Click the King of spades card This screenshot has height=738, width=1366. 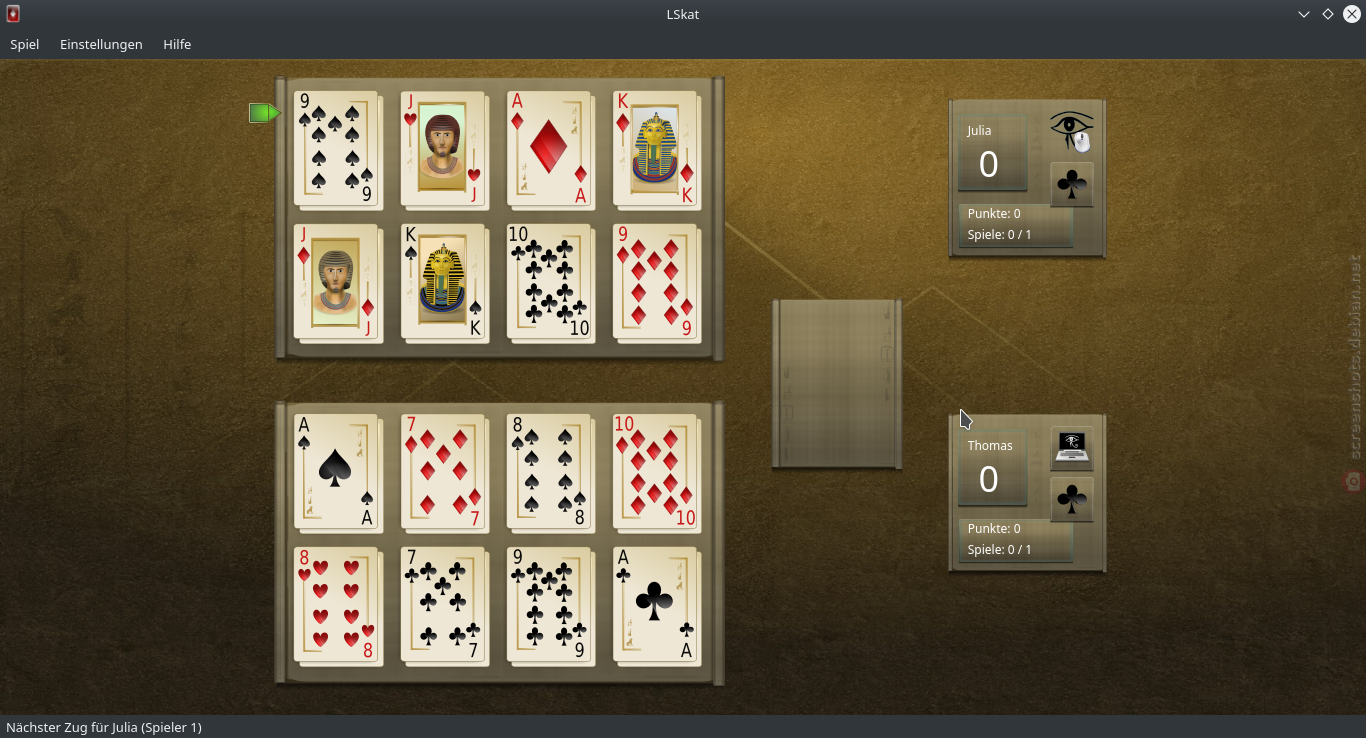(x=444, y=282)
